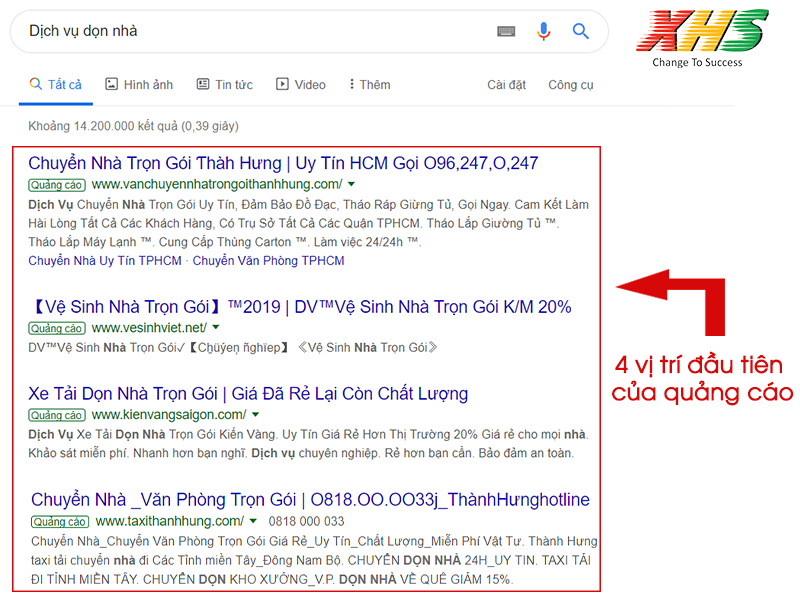Image resolution: width=800 pixels, height=600 pixels.
Task: Expand dropdown arrow after vanchuyennhatrongoithanhhung.com
Action: coord(352,184)
